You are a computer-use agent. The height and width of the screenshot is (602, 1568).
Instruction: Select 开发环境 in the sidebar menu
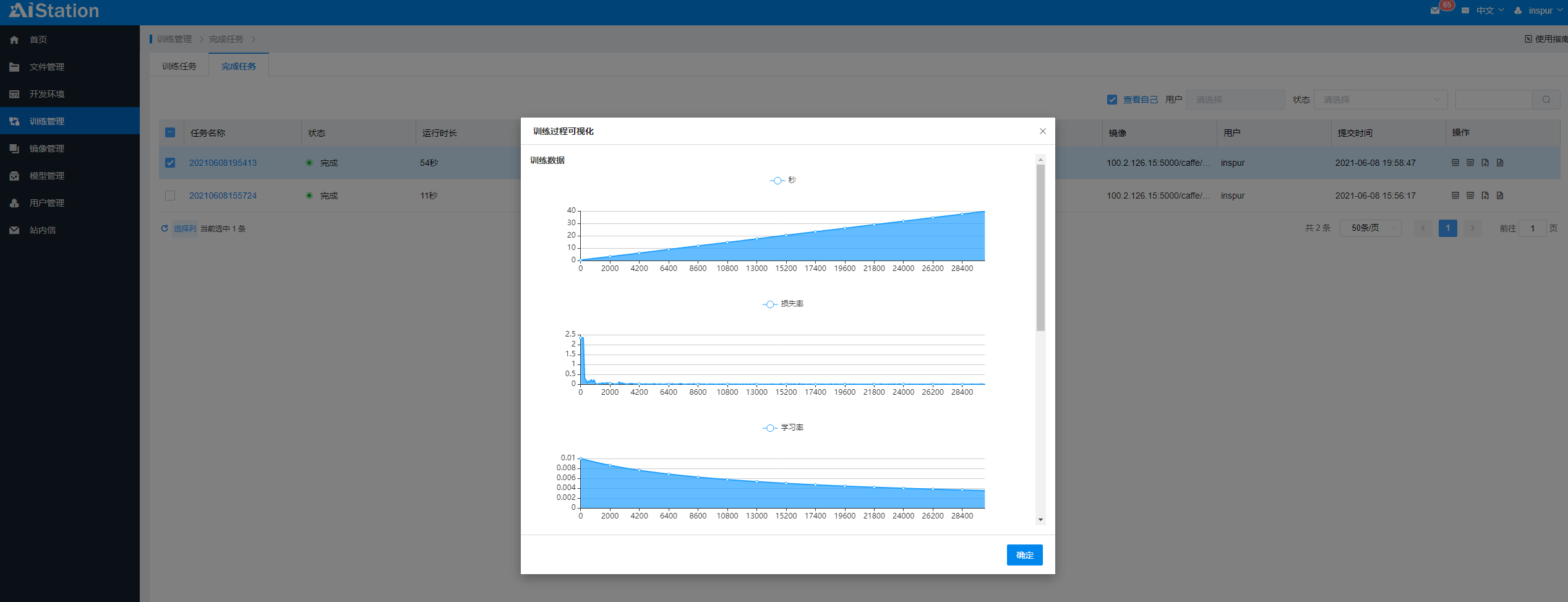(47, 94)
